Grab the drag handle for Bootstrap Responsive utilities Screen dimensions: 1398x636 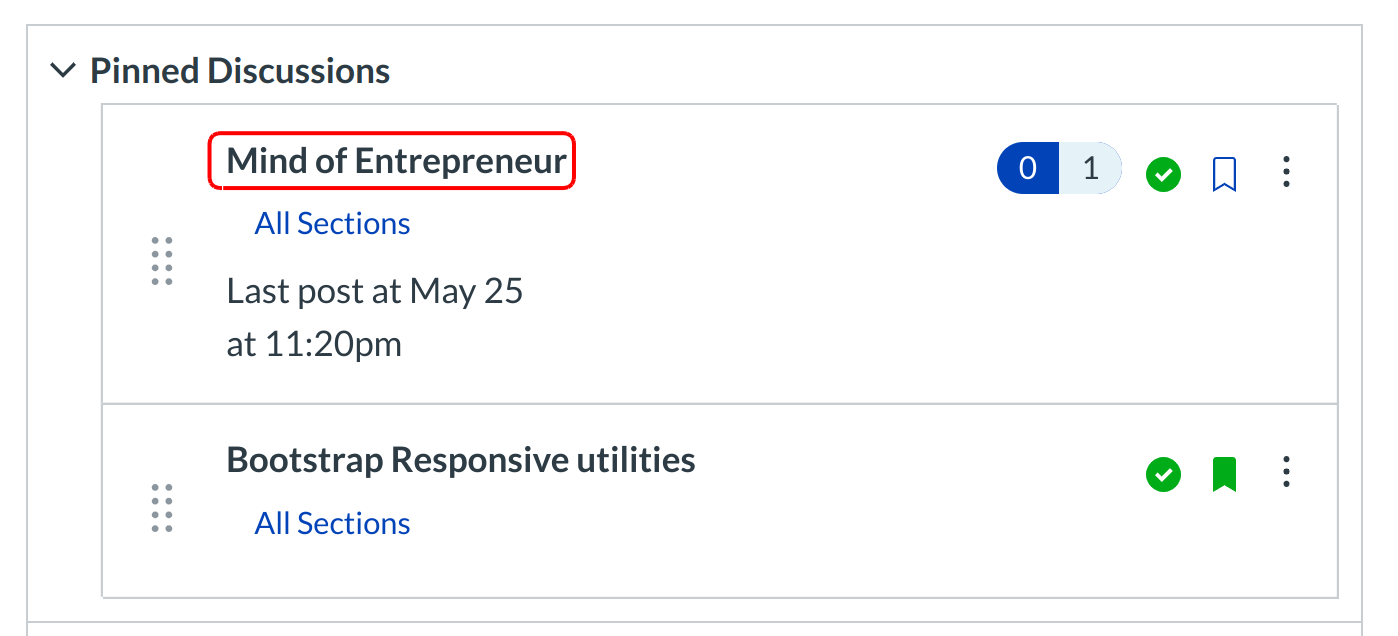pos(162,508)
